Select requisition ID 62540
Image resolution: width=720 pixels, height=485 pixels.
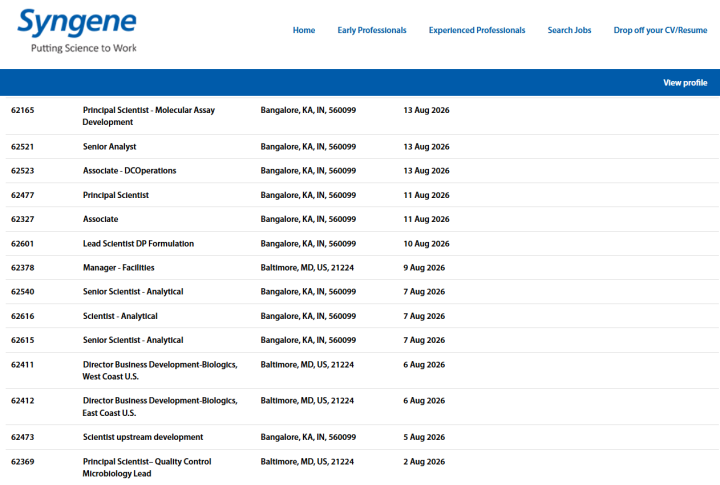pos(22,292)
